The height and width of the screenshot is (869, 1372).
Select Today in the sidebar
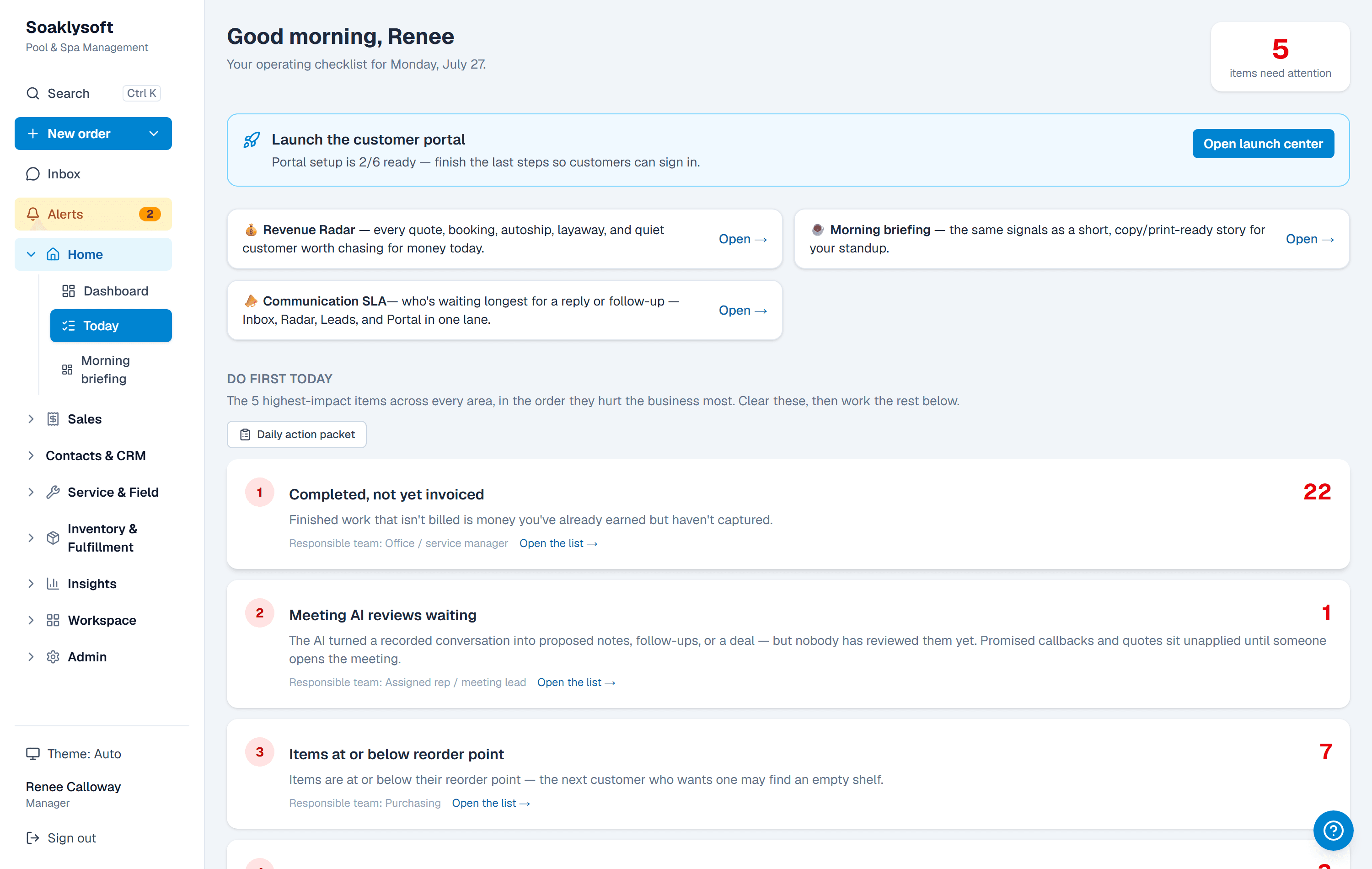(x=111, y=326)
